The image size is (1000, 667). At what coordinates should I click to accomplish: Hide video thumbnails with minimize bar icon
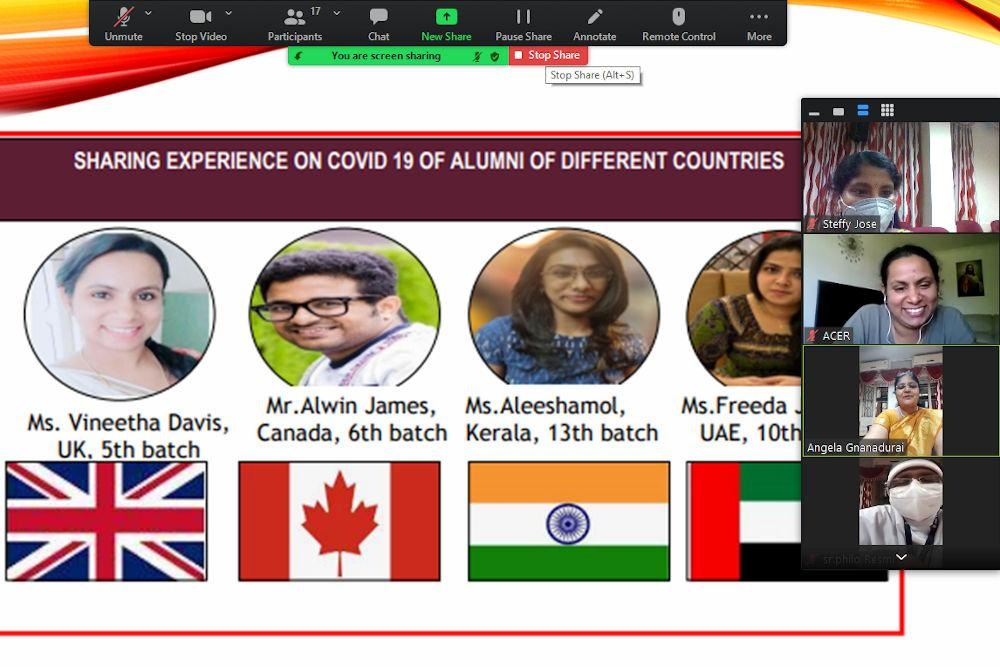point(814,112)
